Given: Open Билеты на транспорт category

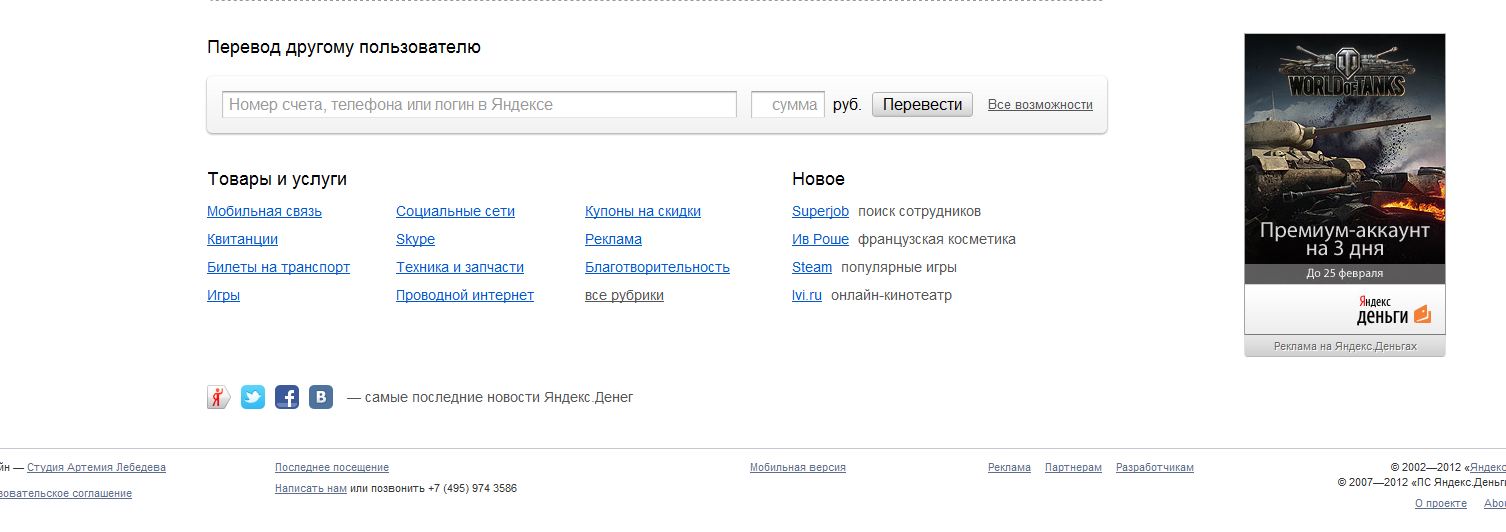Looking at the screenshot, I should [278, 268].
